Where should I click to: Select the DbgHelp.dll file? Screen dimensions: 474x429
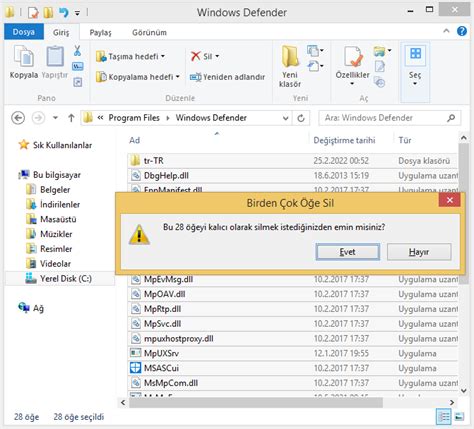[293, 176]
